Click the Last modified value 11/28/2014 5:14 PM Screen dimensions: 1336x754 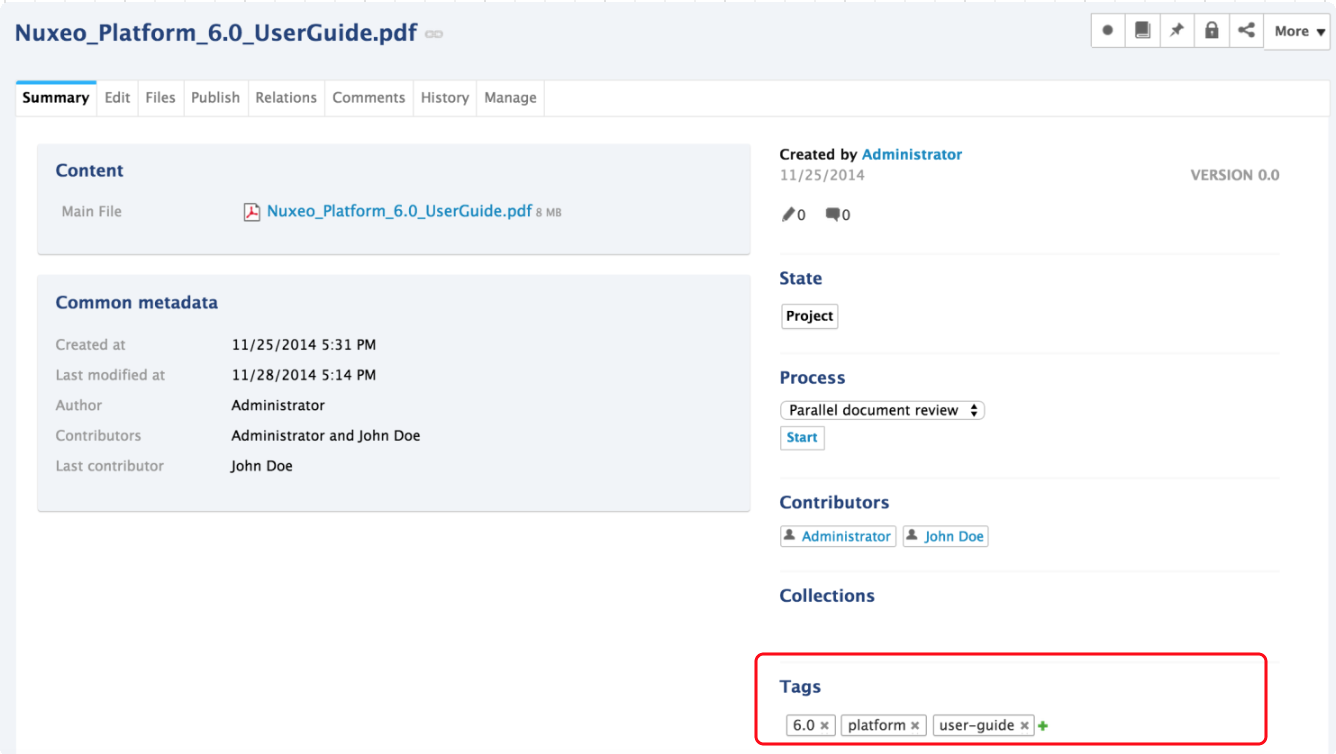(x=304, y=375)
